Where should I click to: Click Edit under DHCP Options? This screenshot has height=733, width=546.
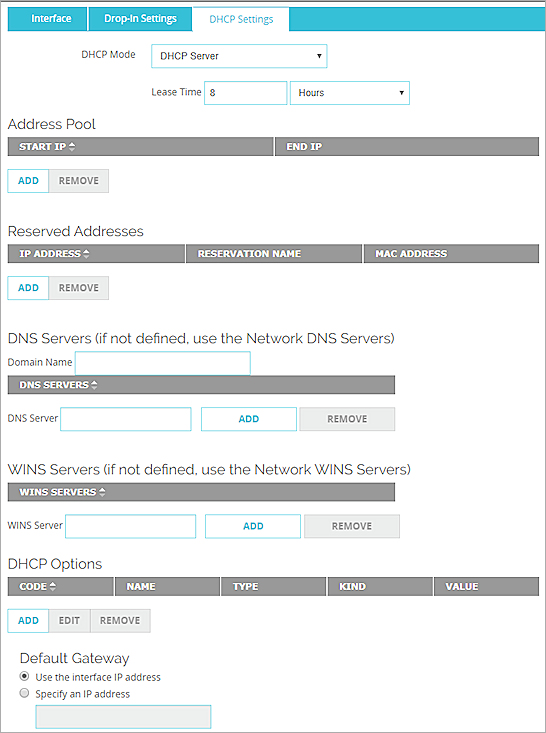coord(69,621)
